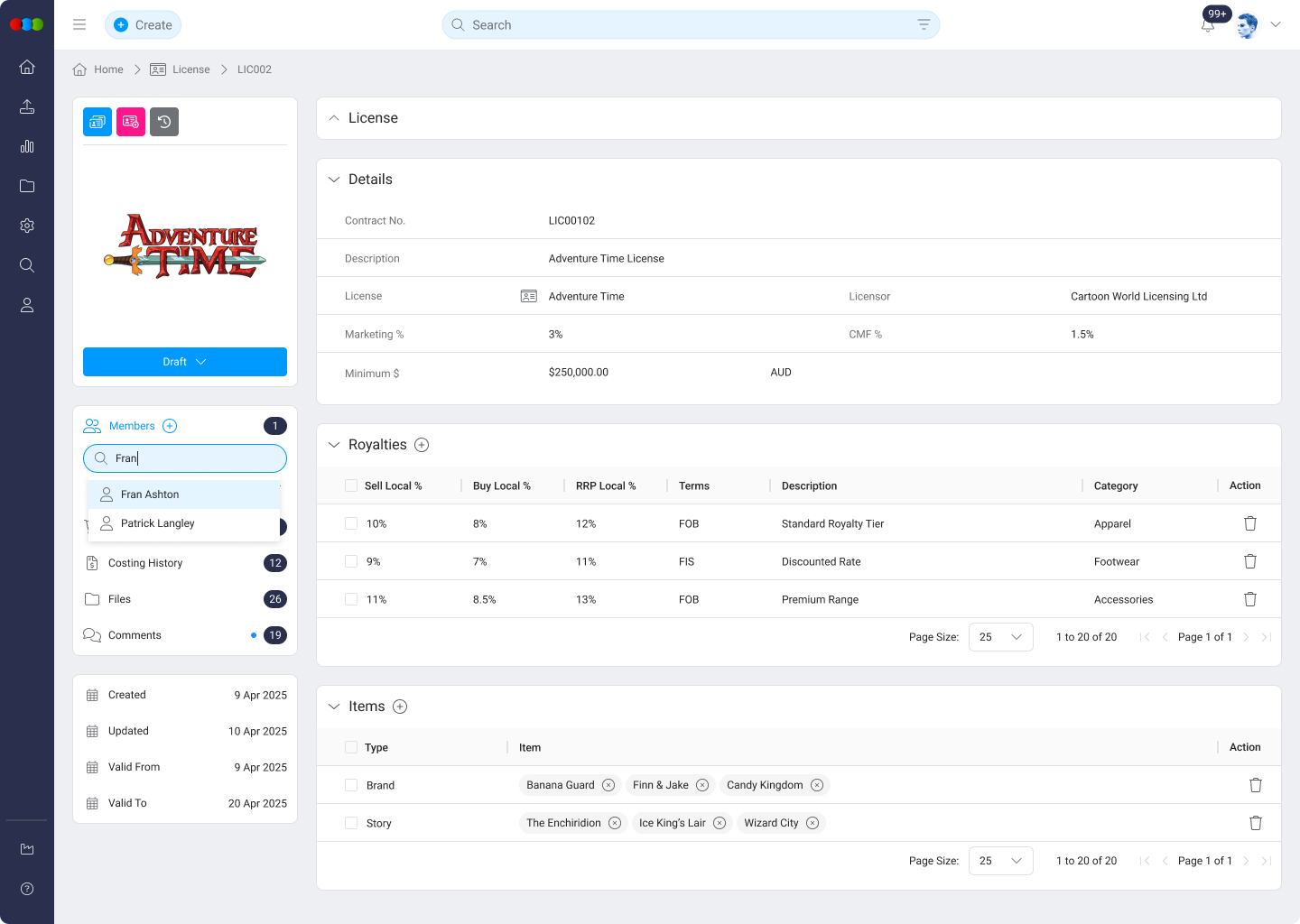Delete the Standard Royalty Tier row
The width and height of the screenshot is (1300, 924).
tap(1249, 523)
